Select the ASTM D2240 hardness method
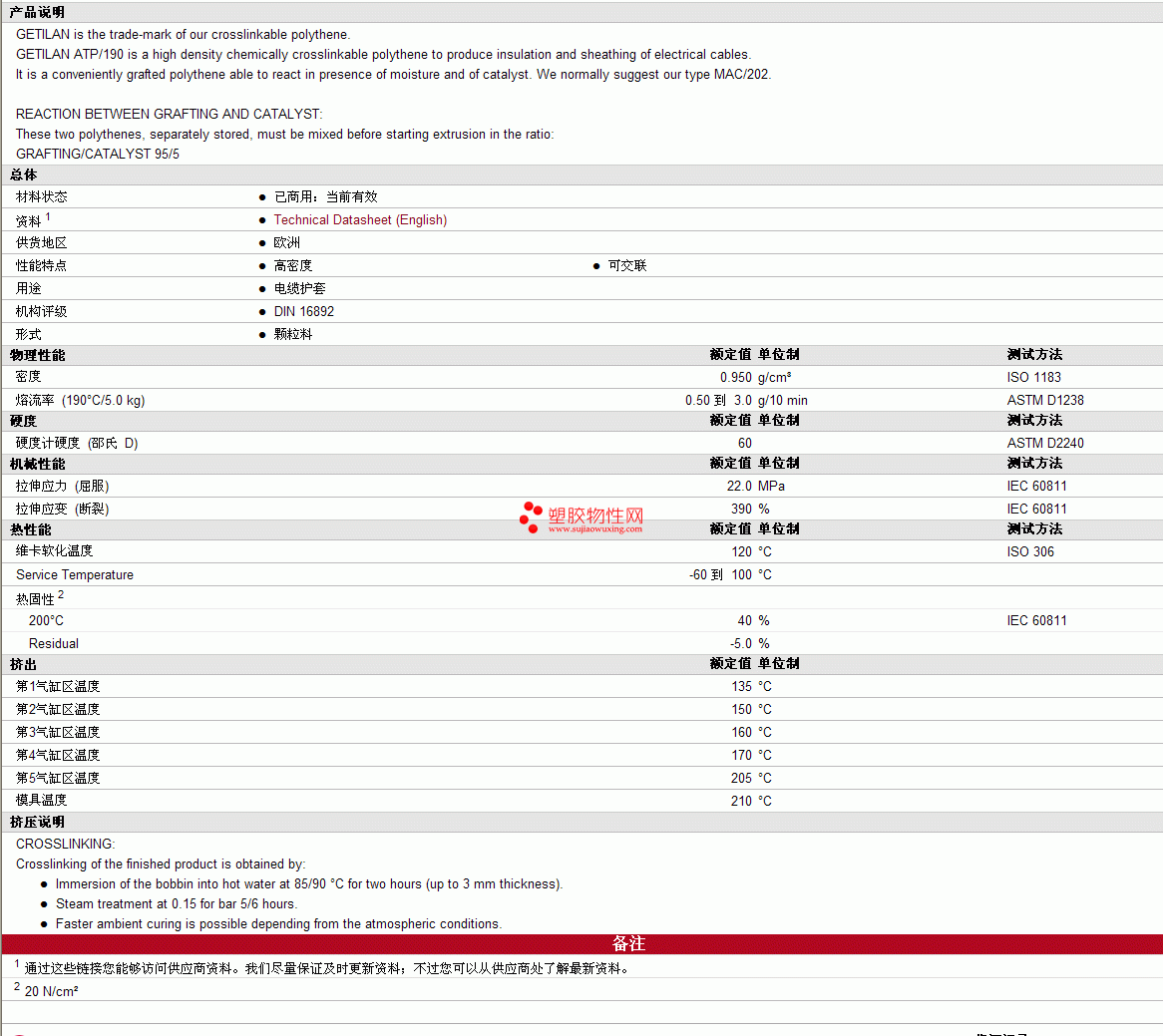The width and height of the screenshot is (1163, 1036). [x=1045, y=444]
